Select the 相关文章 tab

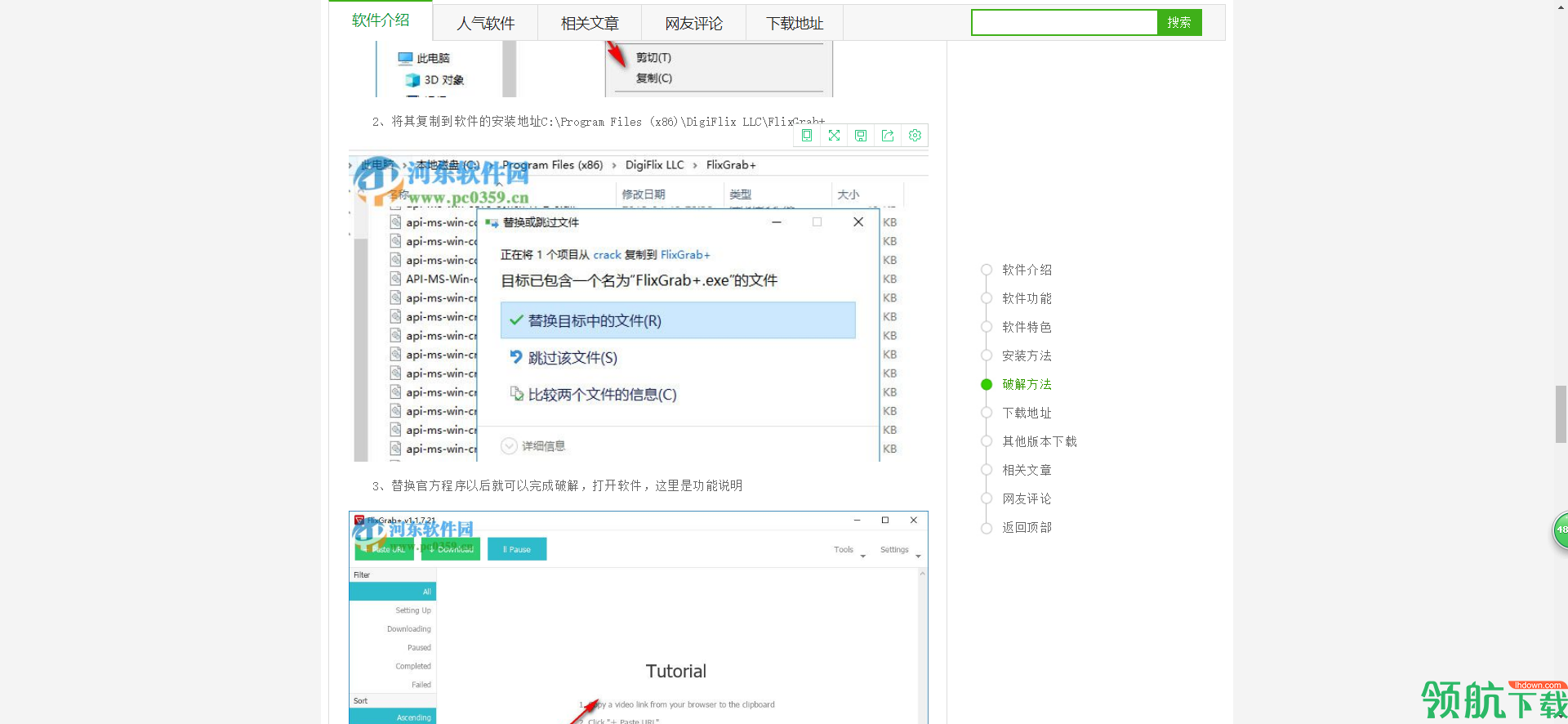pyautogui.click(x=590, y=23)
